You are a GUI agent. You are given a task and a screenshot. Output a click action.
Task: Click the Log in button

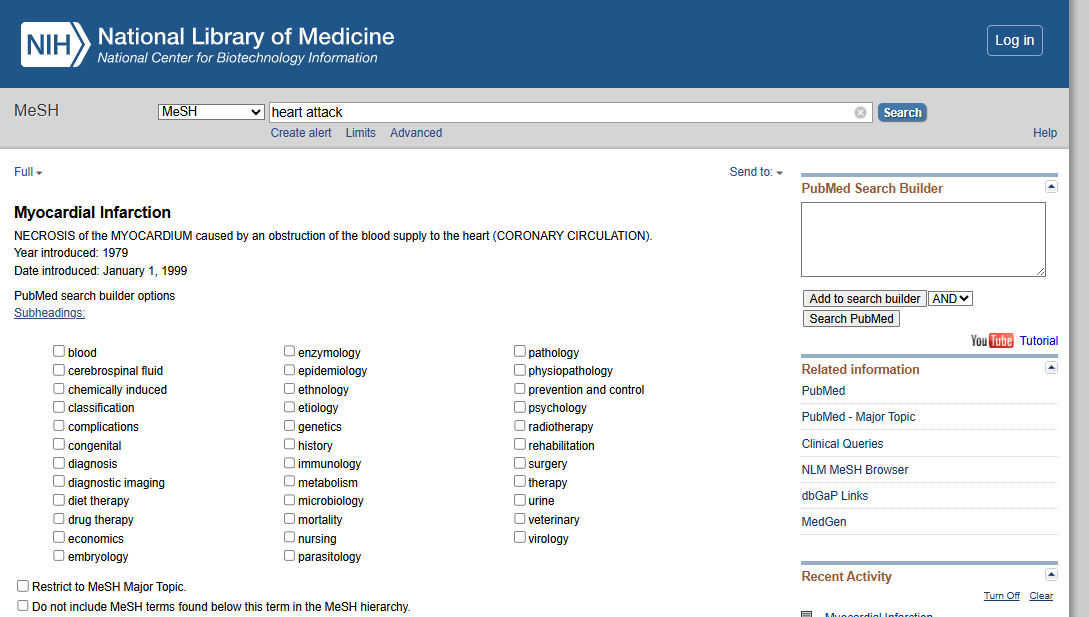tap(1014, 40)
